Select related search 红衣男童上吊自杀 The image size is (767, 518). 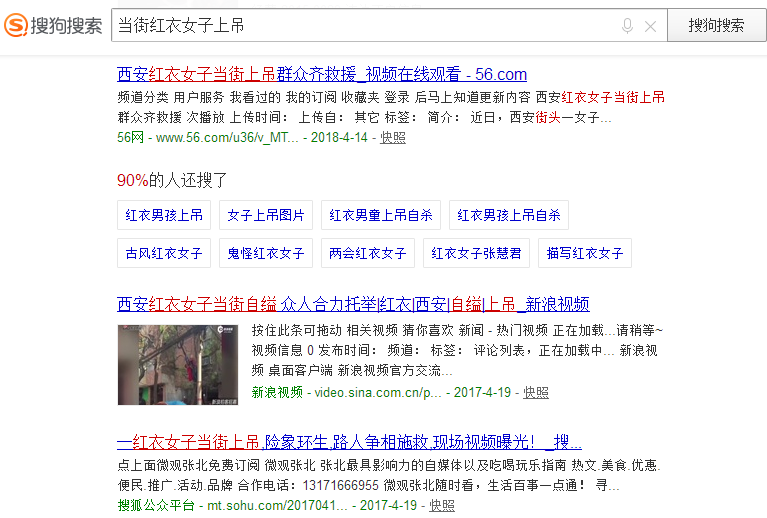click(x=381, y=215)
